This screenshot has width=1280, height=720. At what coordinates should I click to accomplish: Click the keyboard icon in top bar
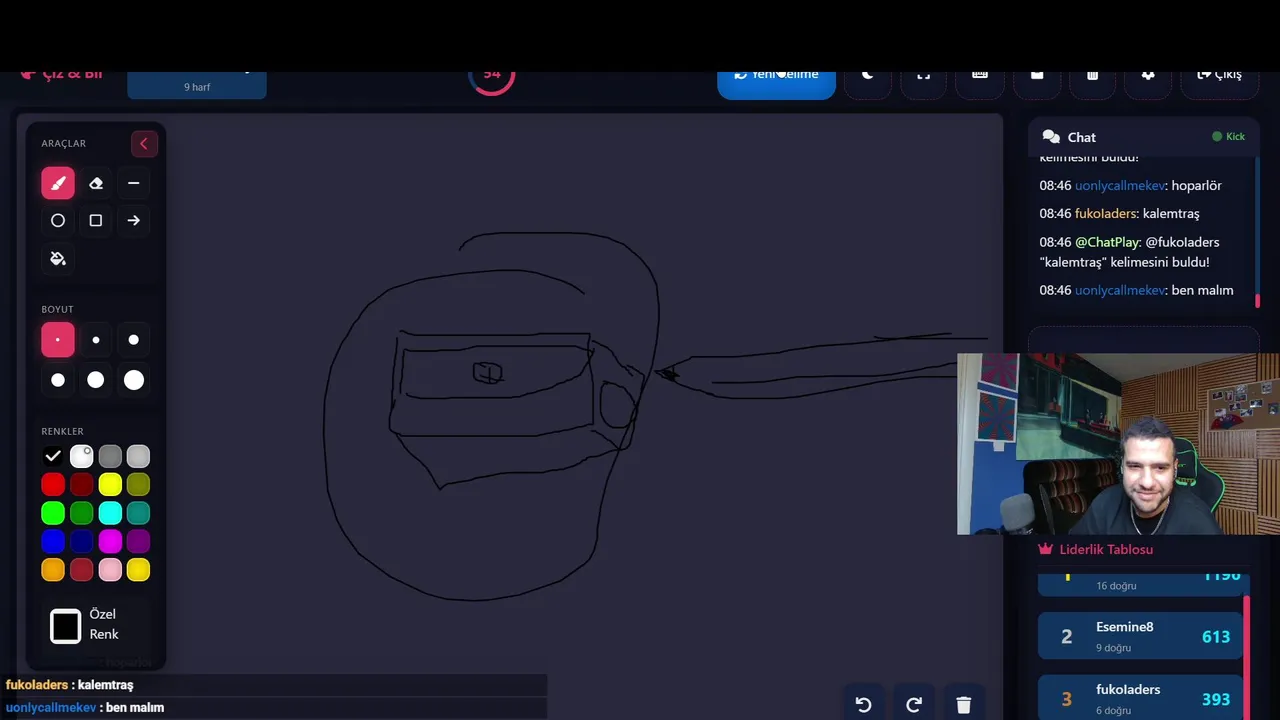(980, 84)
